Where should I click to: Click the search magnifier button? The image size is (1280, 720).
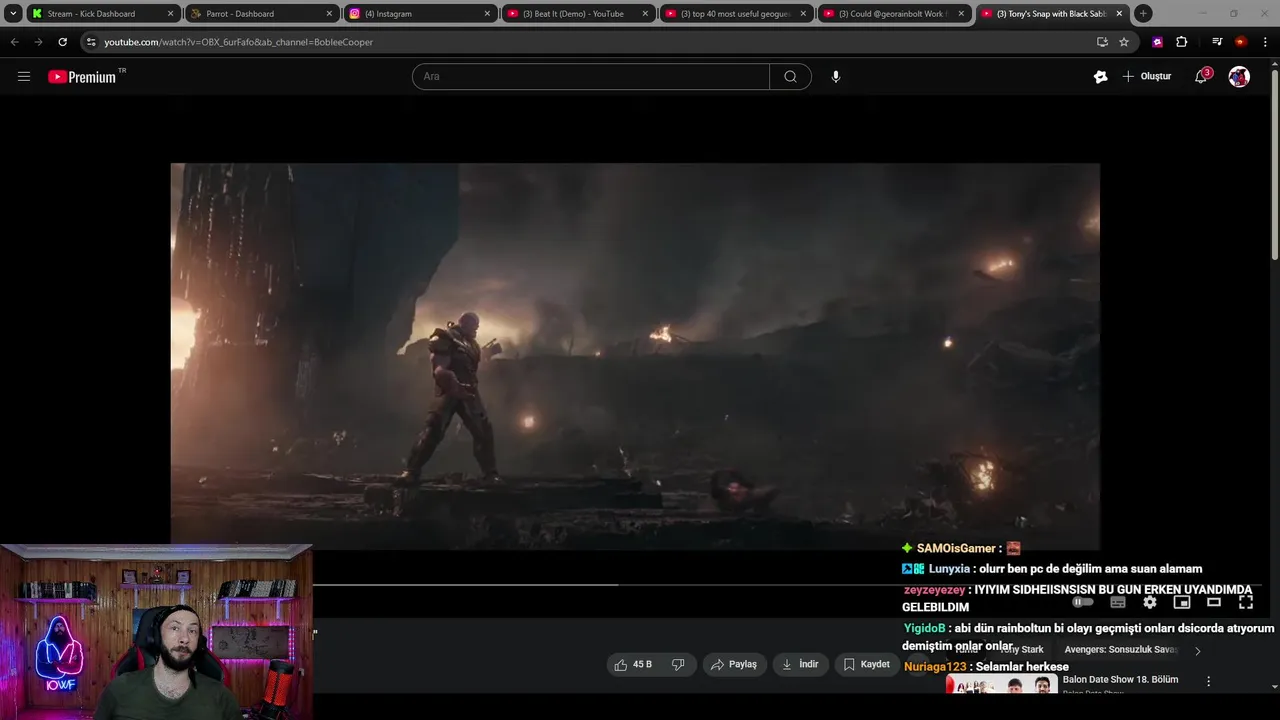(x=790, y=76)
